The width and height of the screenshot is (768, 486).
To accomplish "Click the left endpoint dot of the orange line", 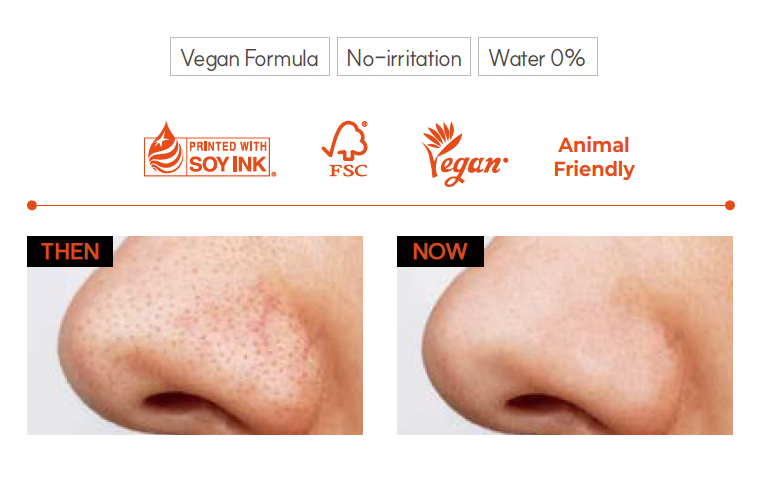I will [32, 205].
